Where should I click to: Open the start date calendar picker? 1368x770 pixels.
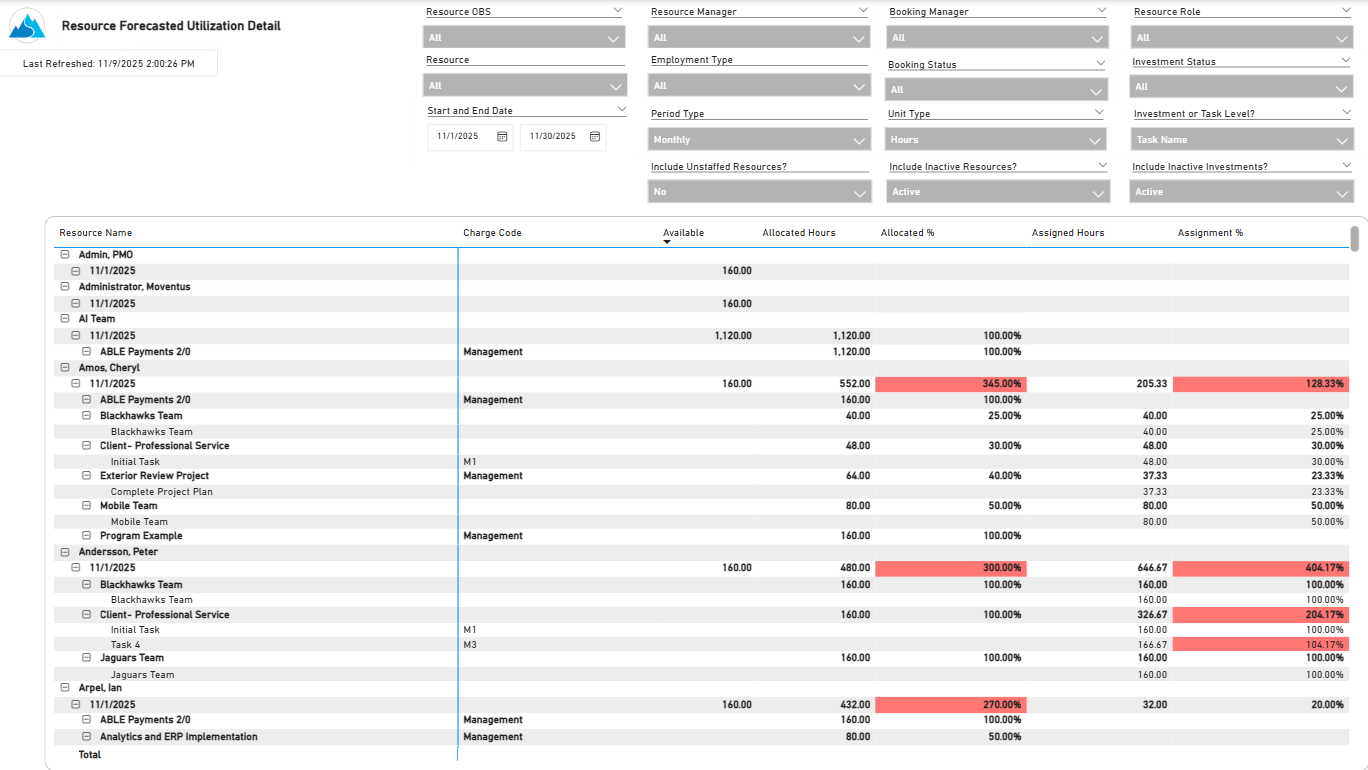(x=502, y=136)
